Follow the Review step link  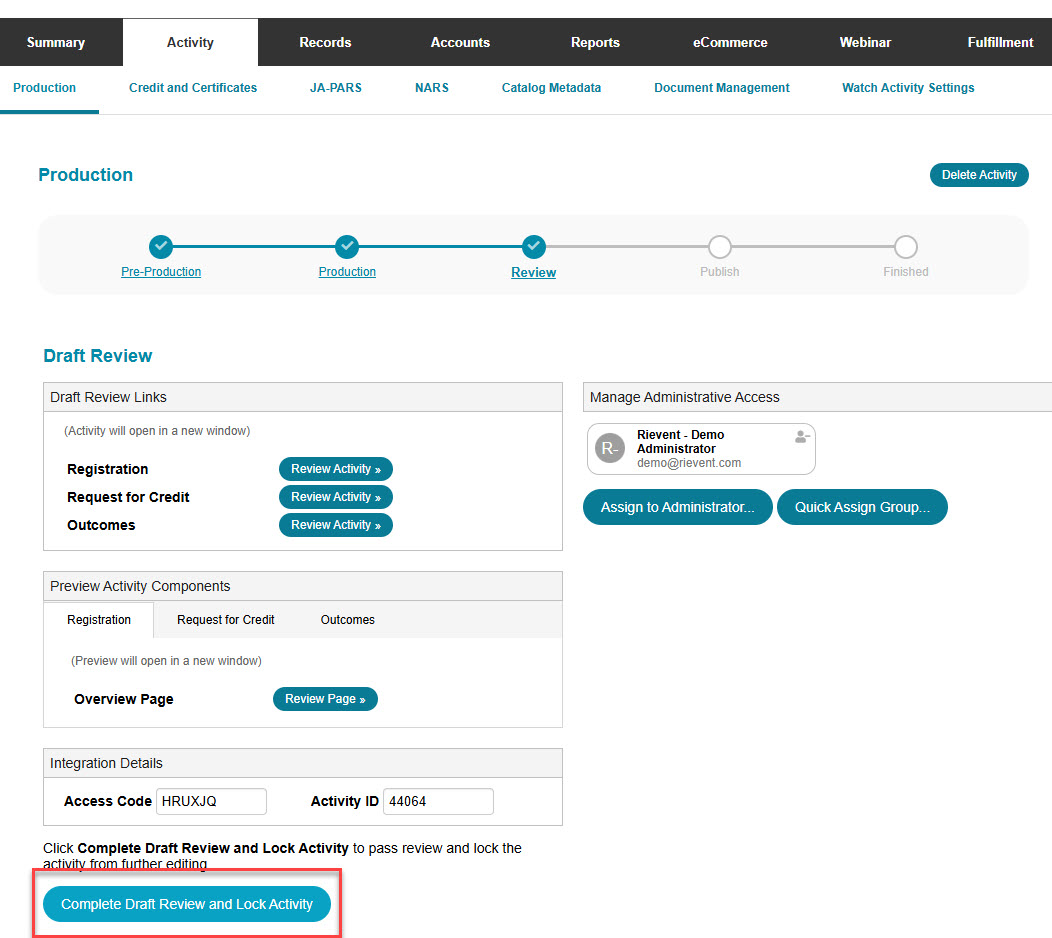pos(533,272)
